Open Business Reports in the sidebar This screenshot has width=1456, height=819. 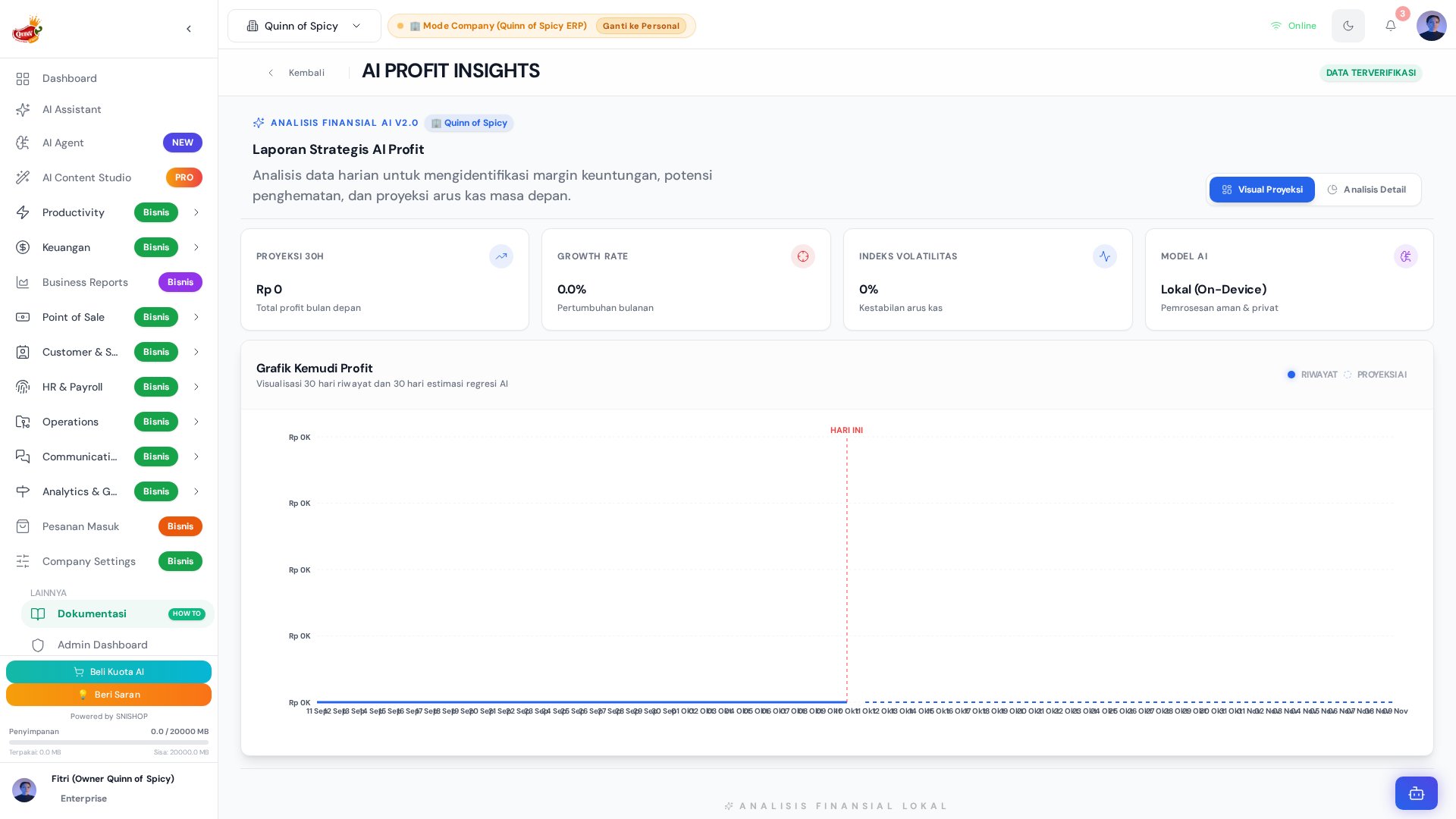(x=108, y=282)
